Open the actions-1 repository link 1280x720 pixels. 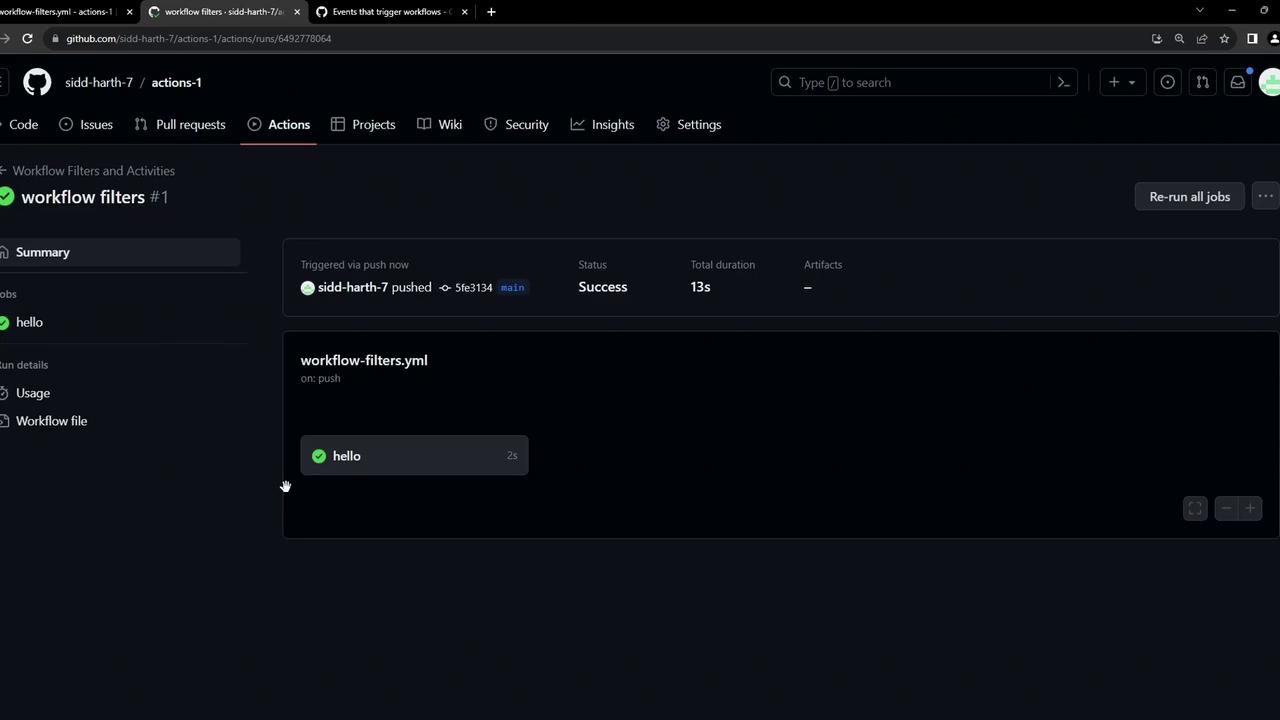(x=176, y=82)
